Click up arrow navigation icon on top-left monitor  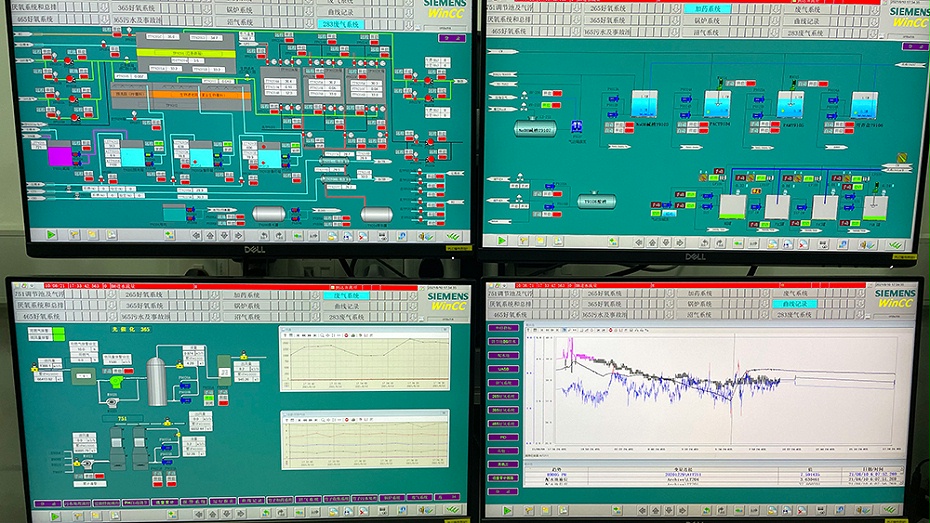pyautogui.click(x=210, y=235)
